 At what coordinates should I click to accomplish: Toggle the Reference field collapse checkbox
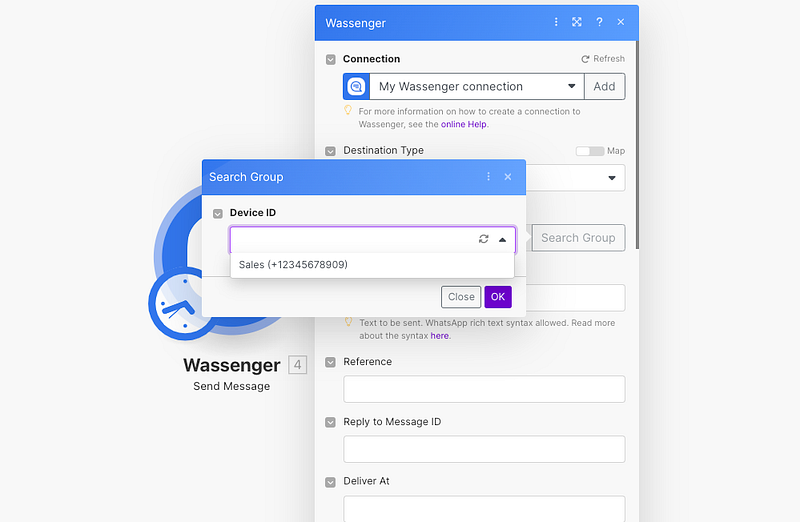click(x=331, y=362)
